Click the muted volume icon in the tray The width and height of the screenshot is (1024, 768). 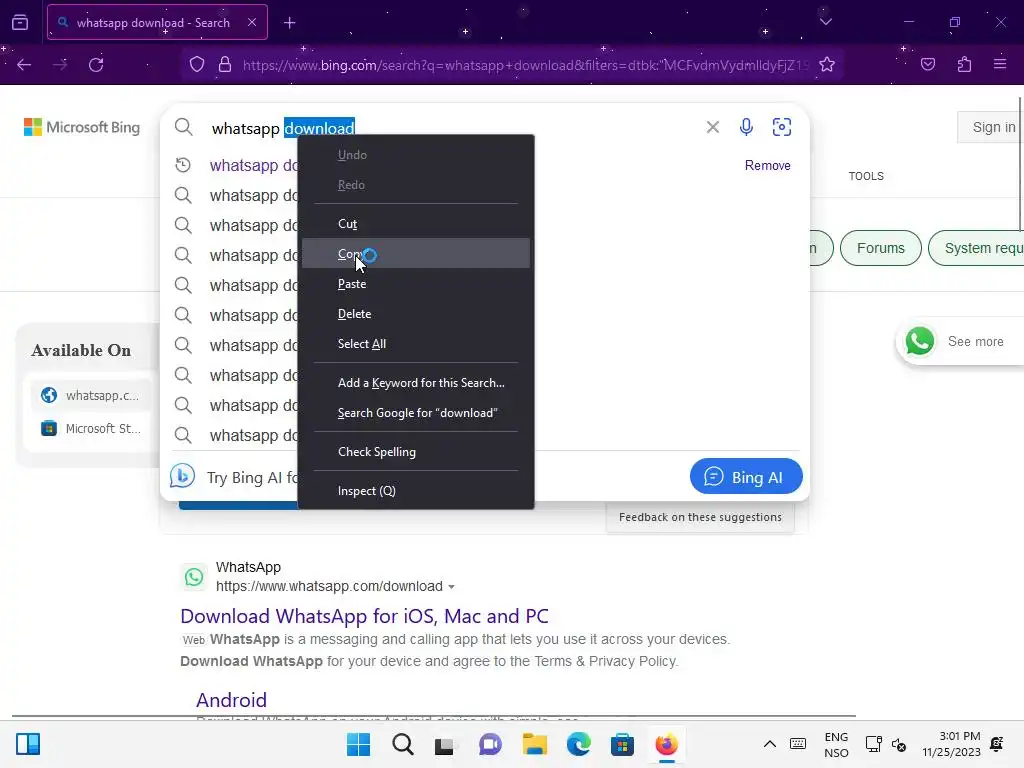pyautogui.click(x=899, y=744)
